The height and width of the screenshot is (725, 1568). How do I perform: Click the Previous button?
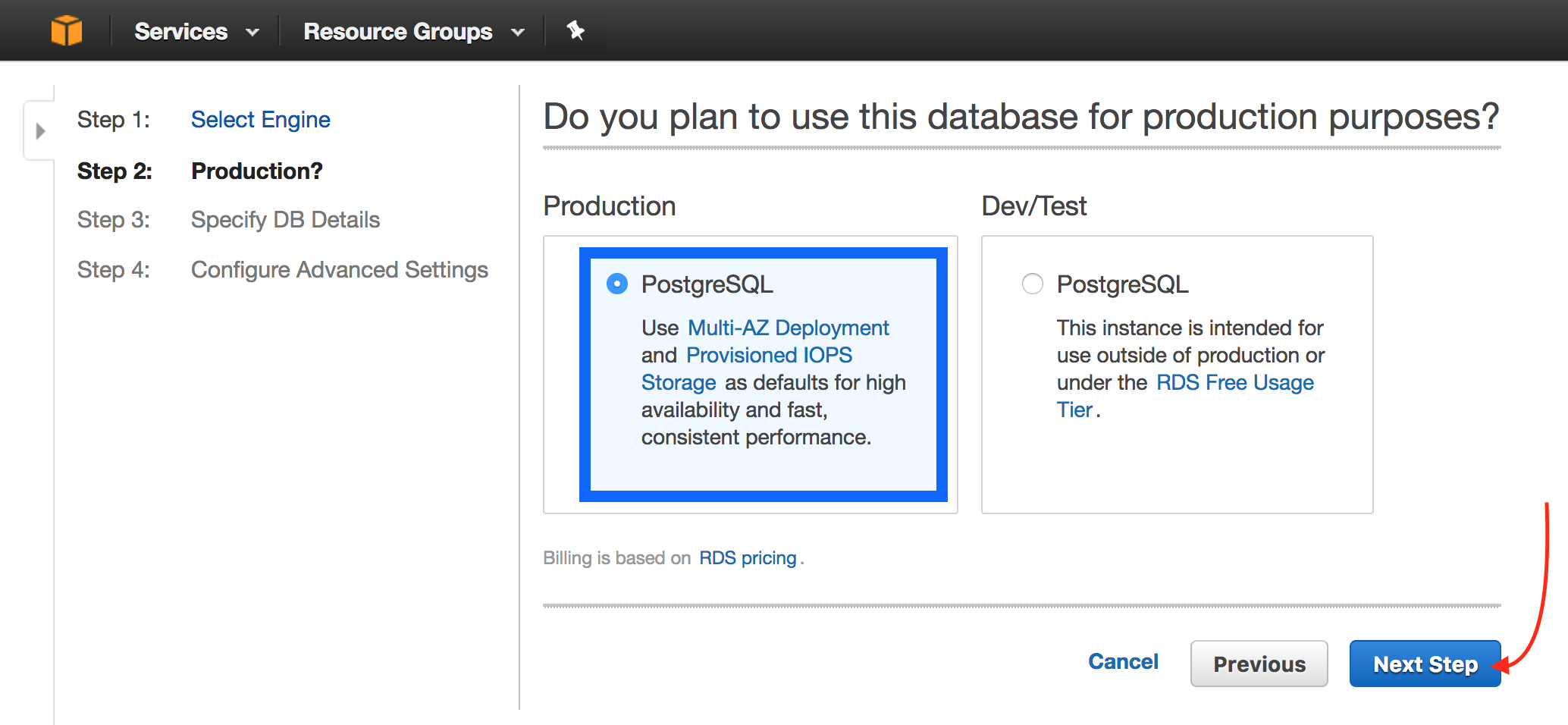point(1259,664)
